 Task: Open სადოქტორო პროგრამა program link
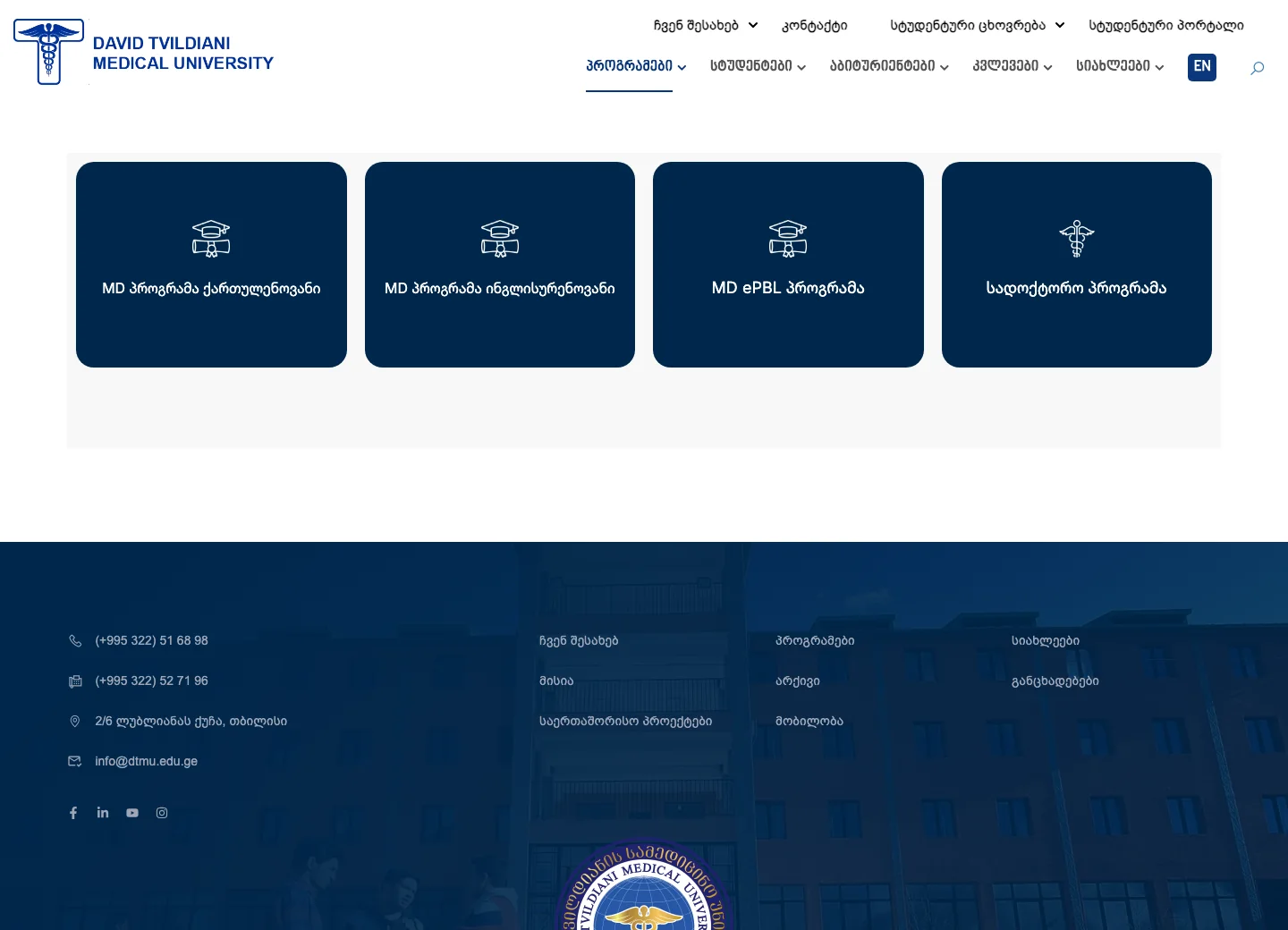click(x=1077, y=288)
